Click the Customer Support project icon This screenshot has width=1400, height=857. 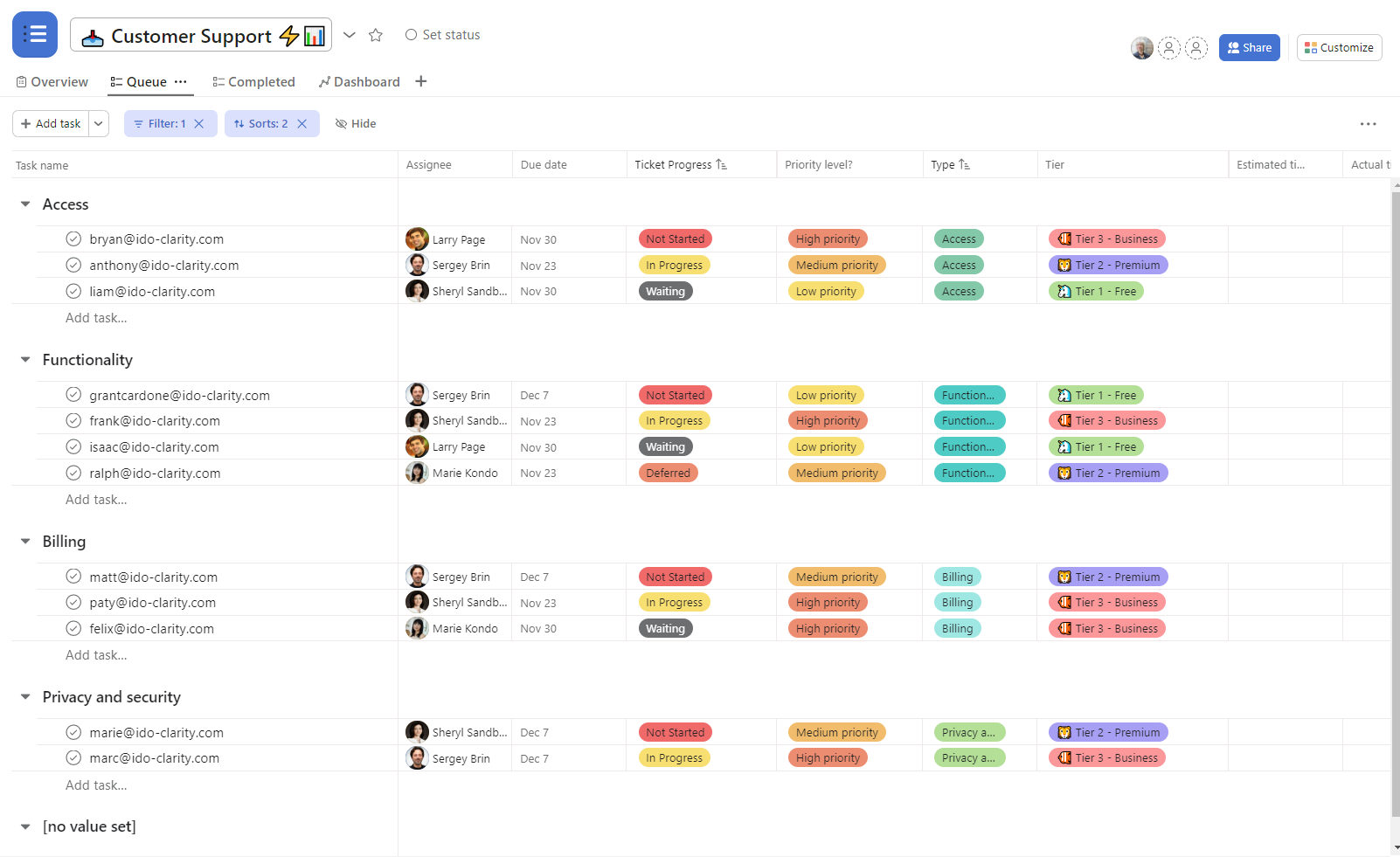(x=94, y=36)
